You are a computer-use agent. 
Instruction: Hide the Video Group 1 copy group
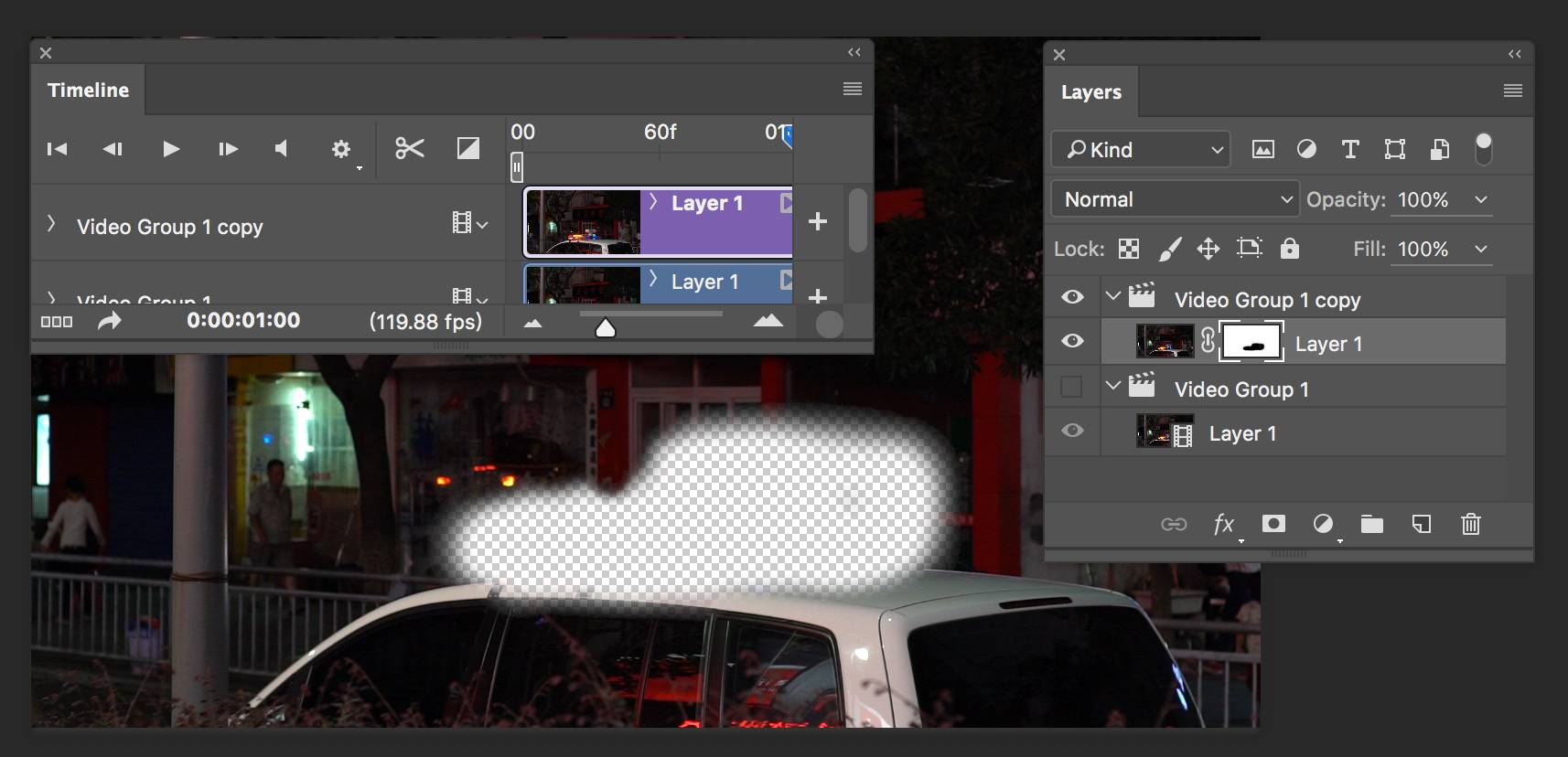(1072, 297)
